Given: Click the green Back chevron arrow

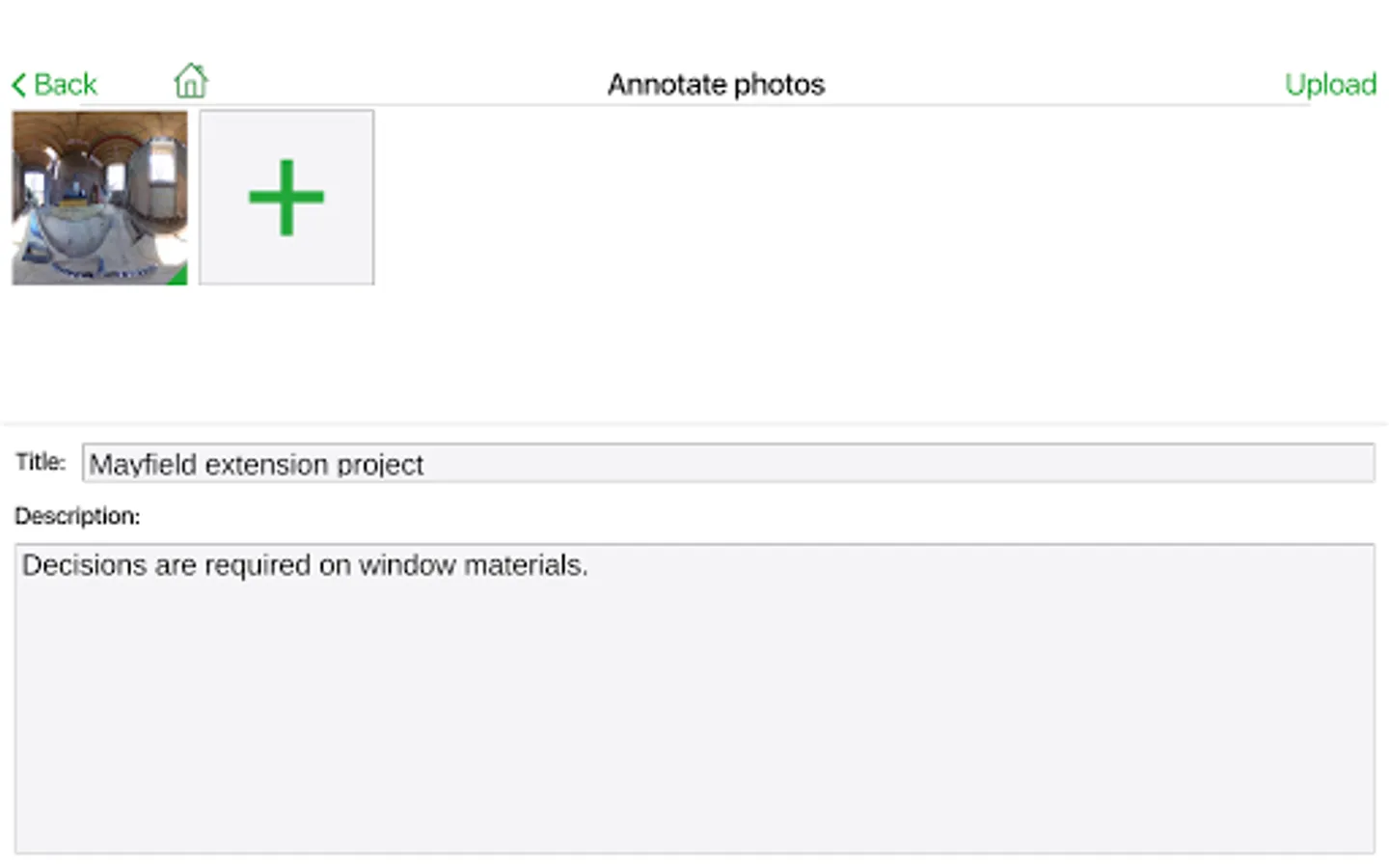Looking at the screenshot, I should pyautogui.click(x=18, y=85).
